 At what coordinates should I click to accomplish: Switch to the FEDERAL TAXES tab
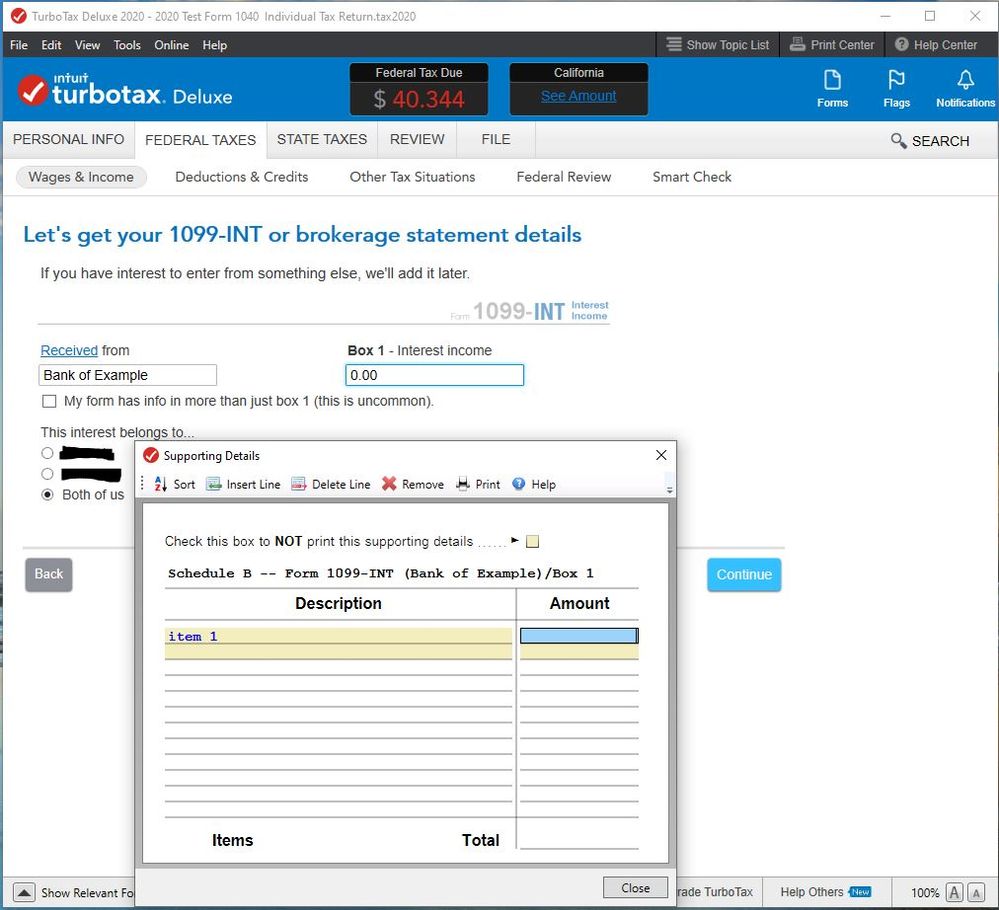[200, 140]
